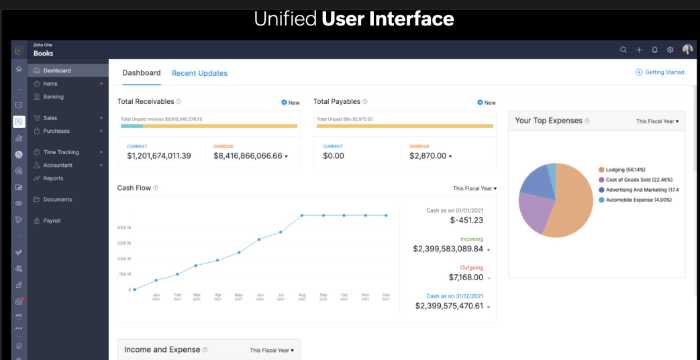
Task: Expand the overdue receivables amount dropdown
Action: (286, 156)
